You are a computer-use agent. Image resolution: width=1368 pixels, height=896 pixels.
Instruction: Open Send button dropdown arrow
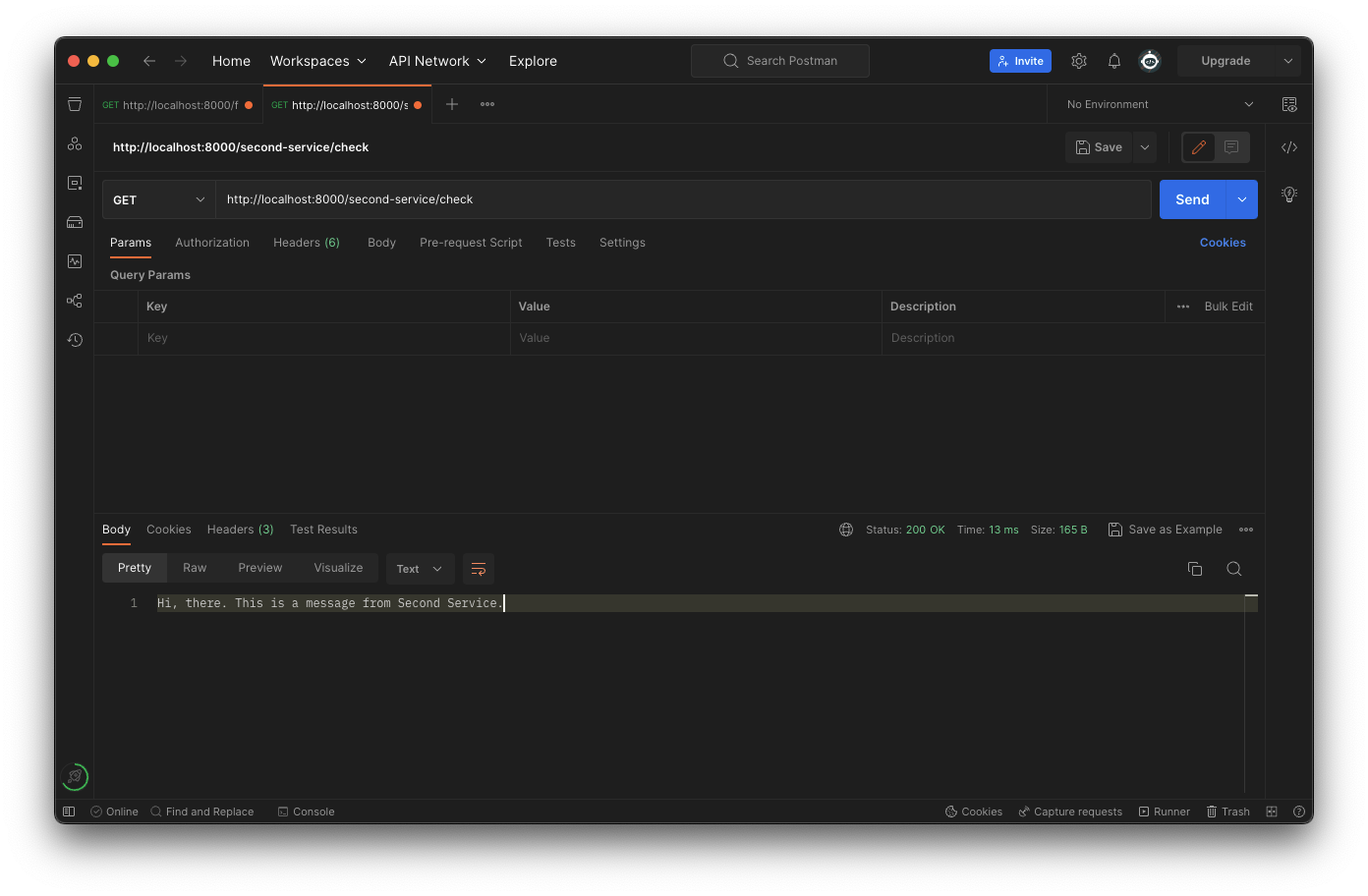click(x=1242, y=199)
